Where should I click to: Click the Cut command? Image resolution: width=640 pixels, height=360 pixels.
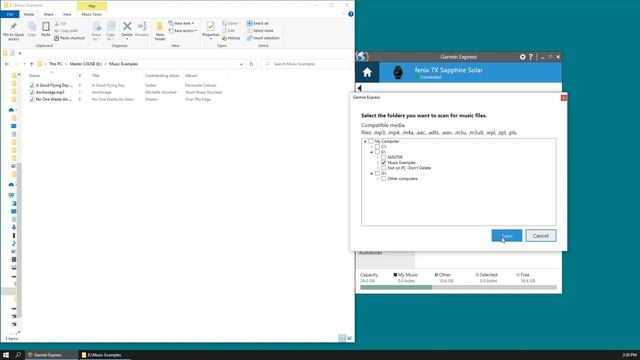[x=60, y=24]
